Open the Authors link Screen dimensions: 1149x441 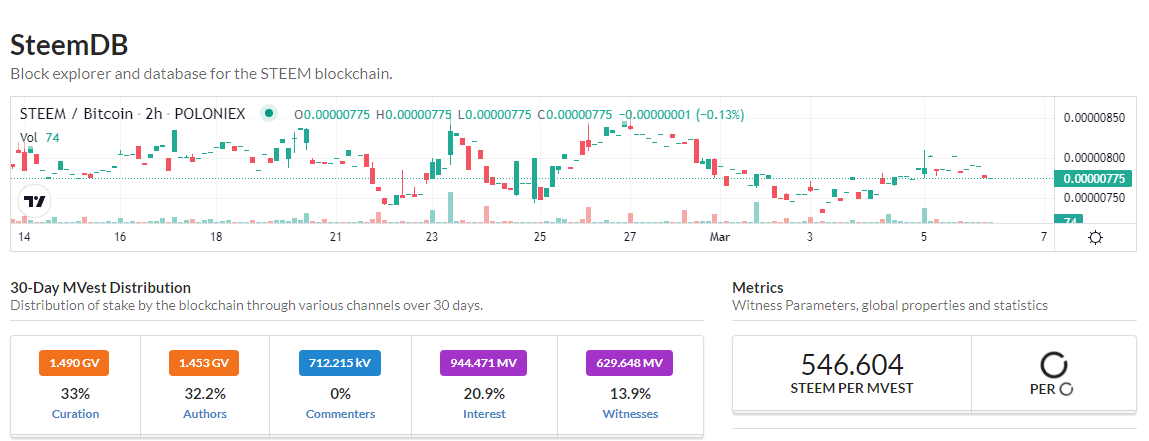point(204,414)
